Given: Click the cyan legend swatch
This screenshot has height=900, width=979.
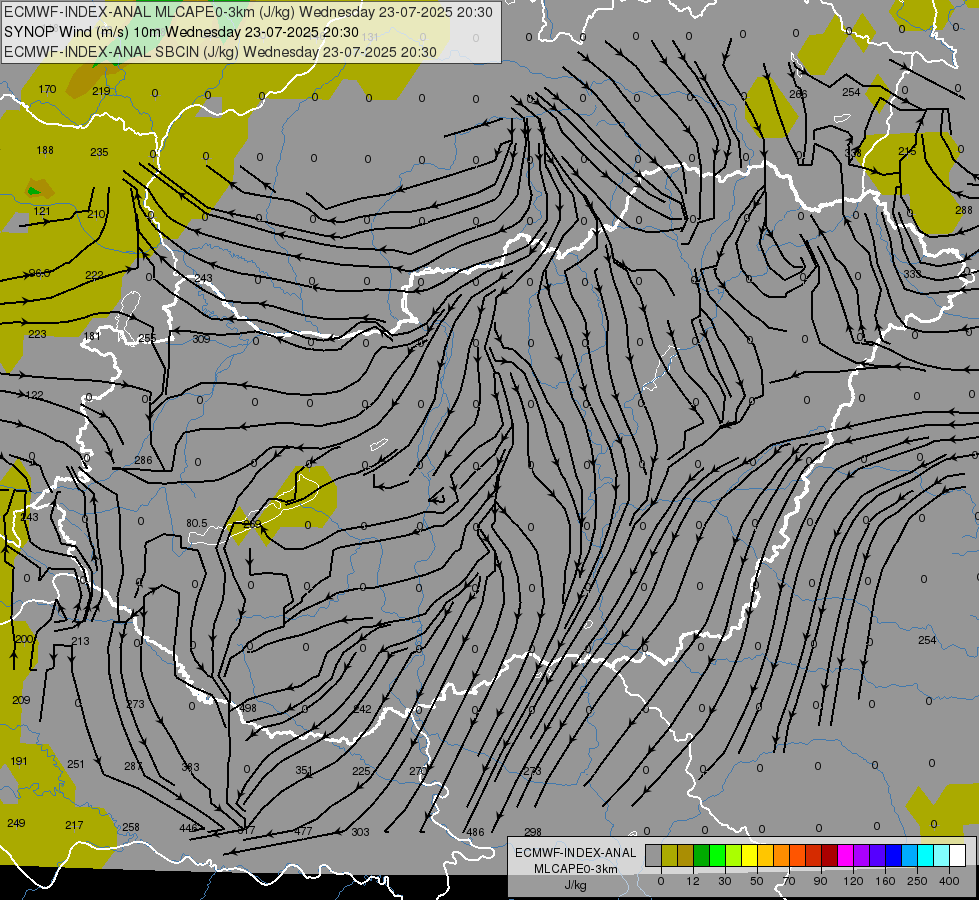Looking at the screenshot, I should 925,856.
